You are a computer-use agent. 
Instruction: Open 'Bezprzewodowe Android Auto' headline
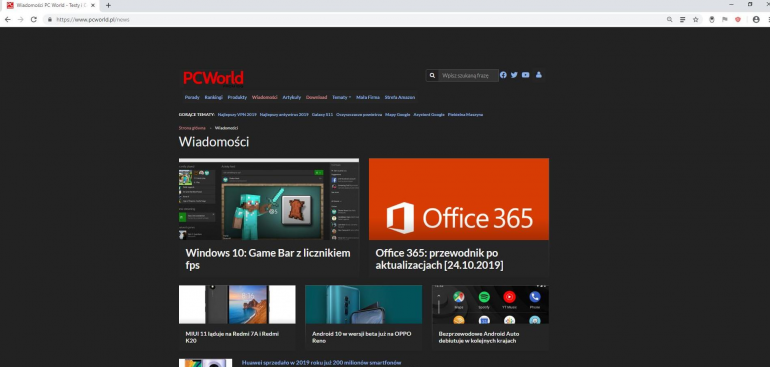[479, 337]
